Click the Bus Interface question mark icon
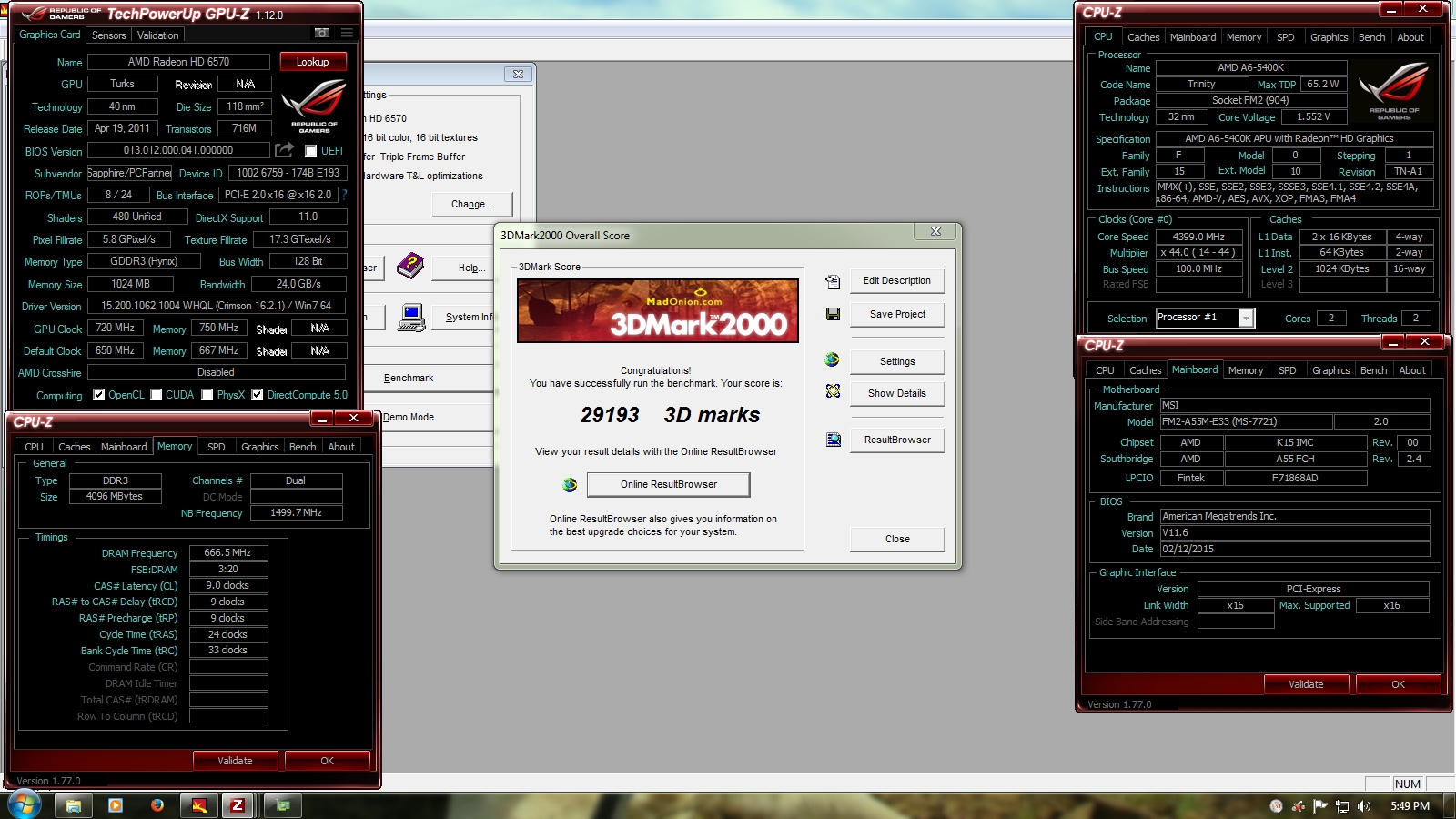Image resolution: width=1456 pixels, height=819 pixels. pyautogui.click(x=345, y=195)
